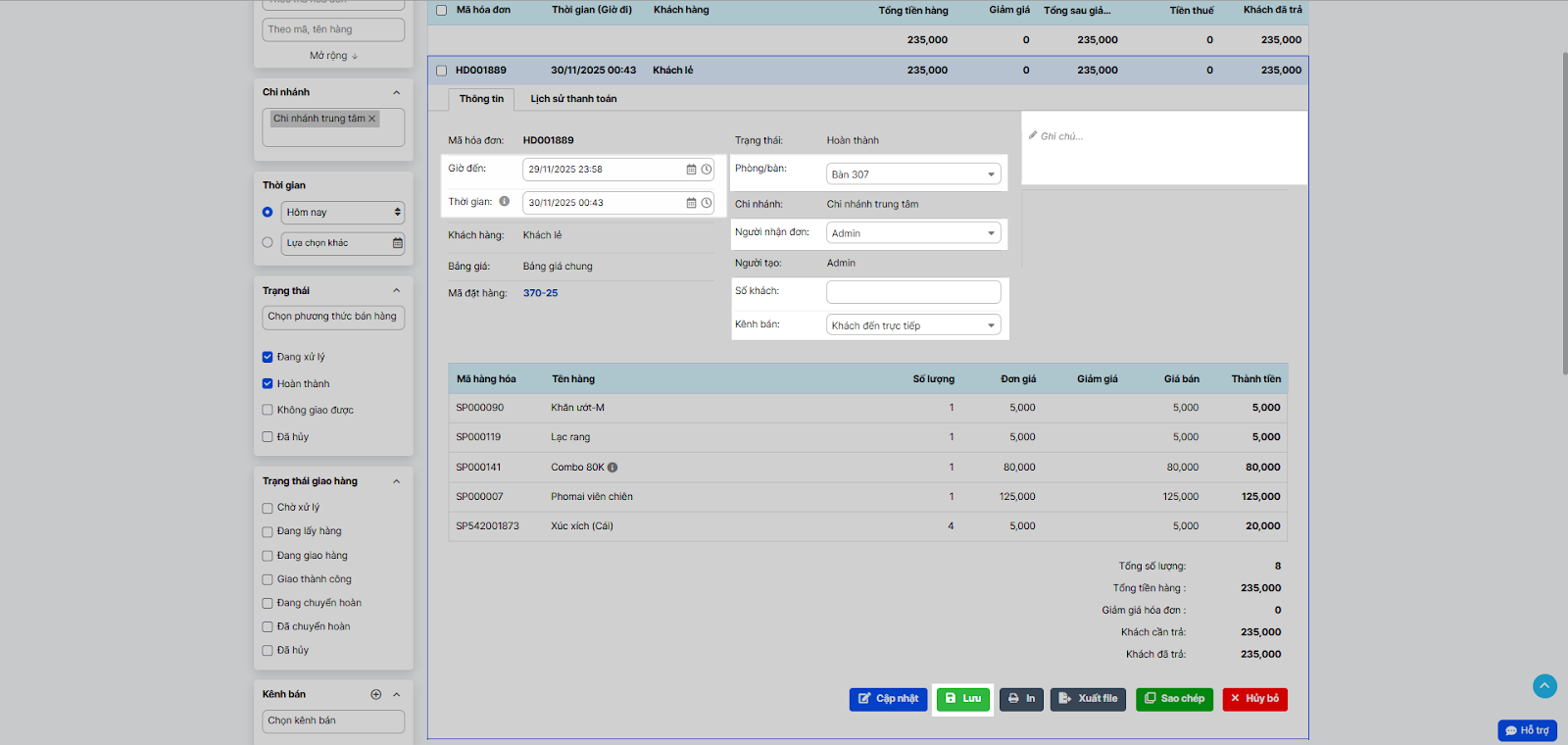
Task: Click the Số khách input field
Action: [x=913, y=291]
